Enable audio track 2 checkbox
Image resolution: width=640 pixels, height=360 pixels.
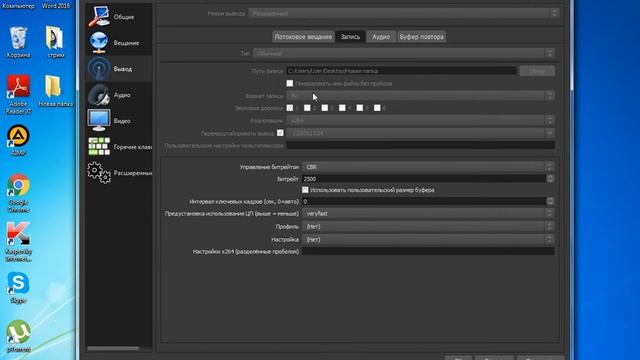pos(307,108)
